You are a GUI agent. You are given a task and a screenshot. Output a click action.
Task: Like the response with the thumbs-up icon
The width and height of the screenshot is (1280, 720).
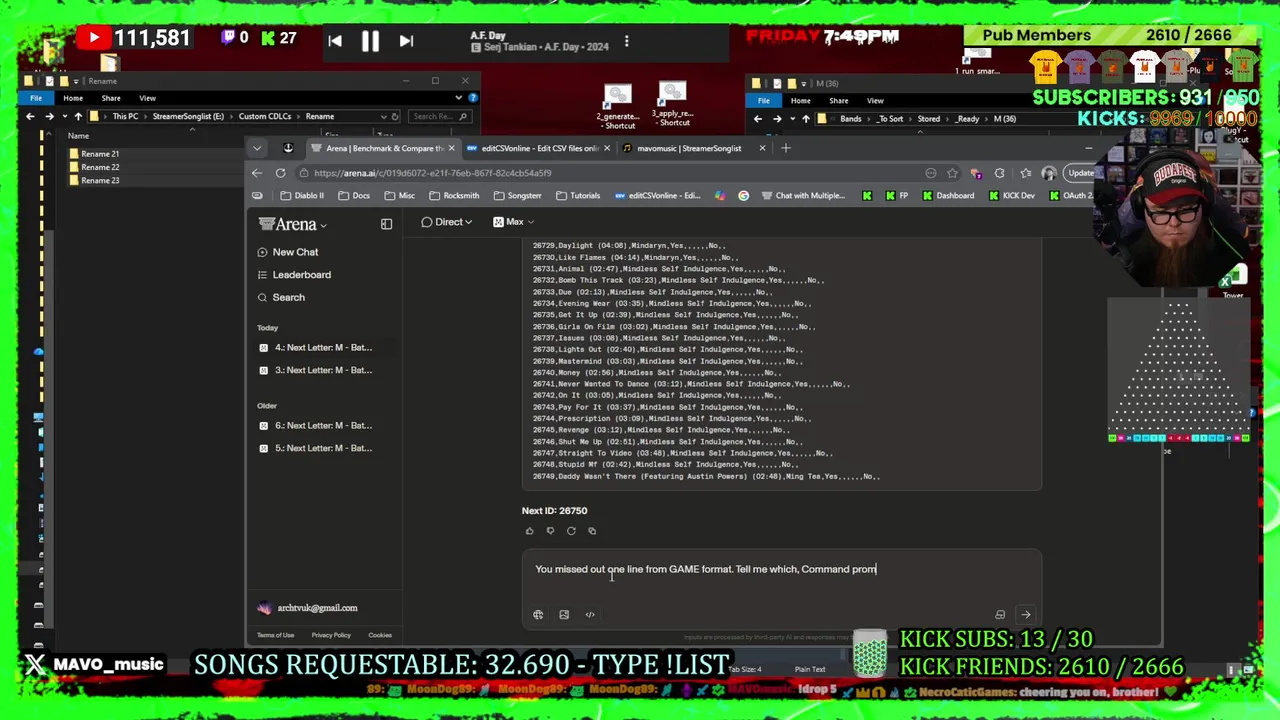pyautogui.click(x=529, y=531)
